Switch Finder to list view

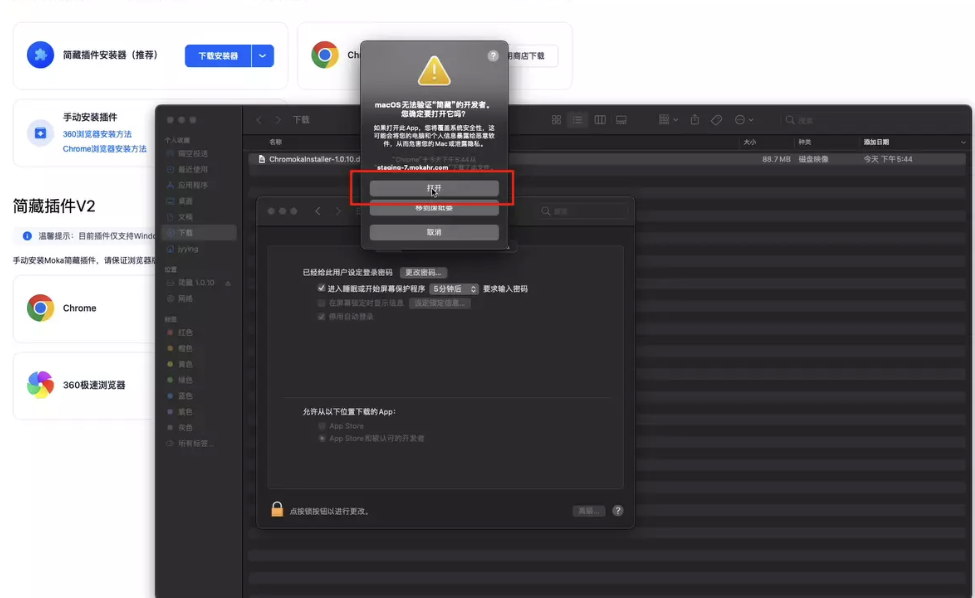pos(578,119)
